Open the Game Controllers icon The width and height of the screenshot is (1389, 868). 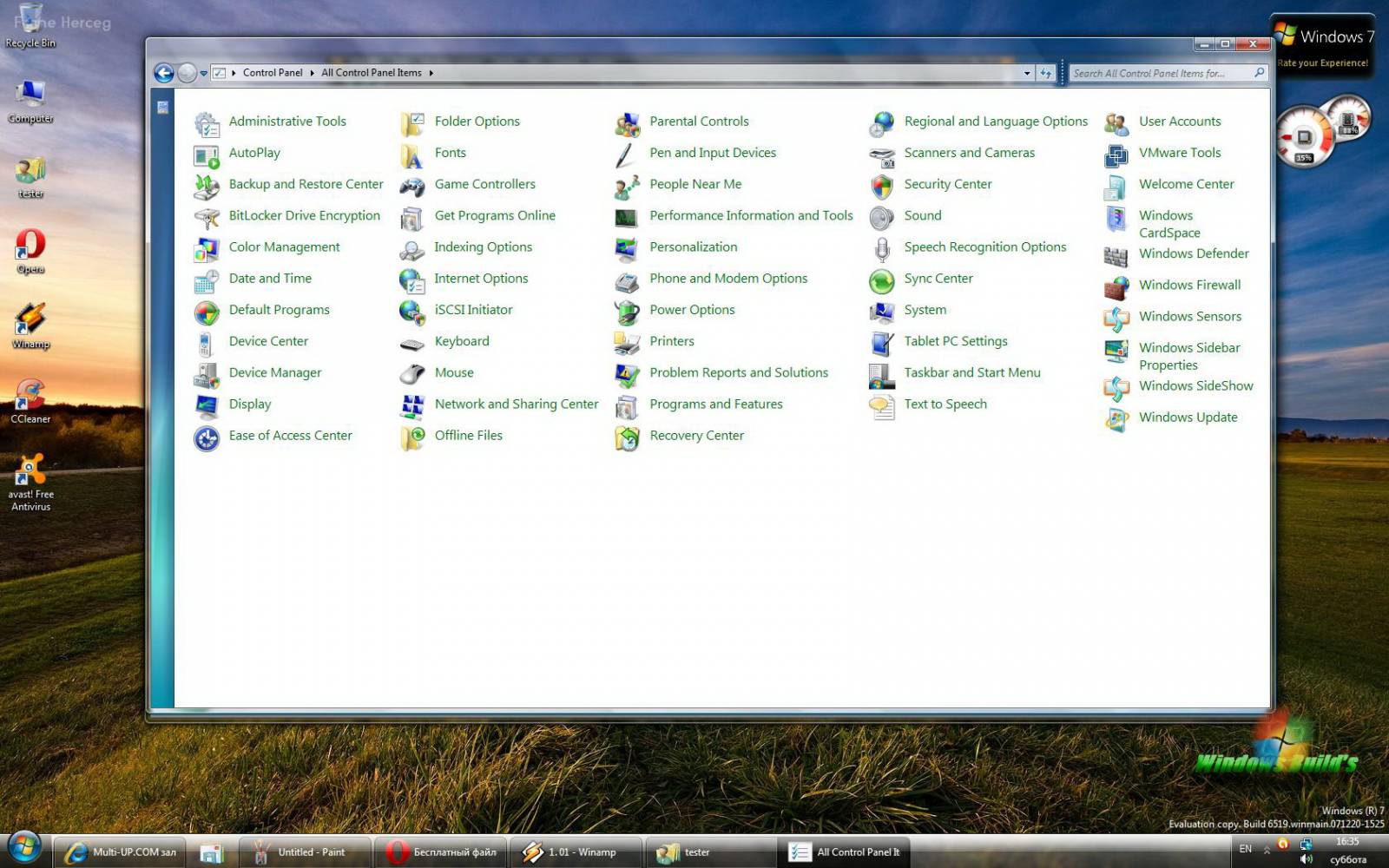(412, 187)
